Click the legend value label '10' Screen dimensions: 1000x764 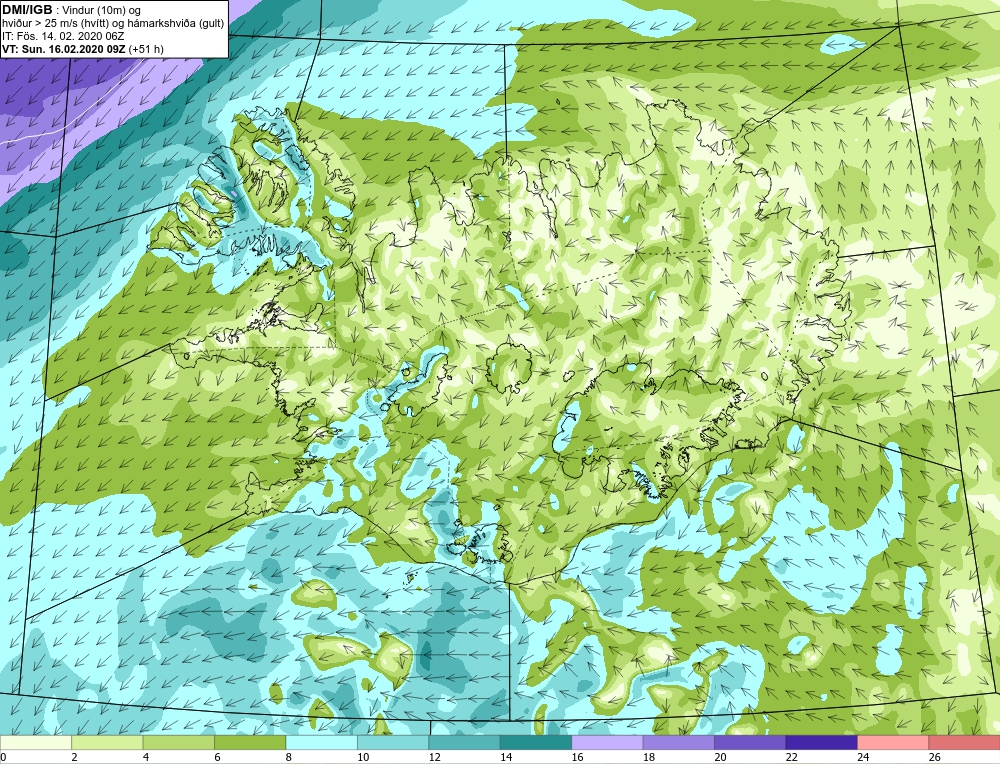(363, 757)
